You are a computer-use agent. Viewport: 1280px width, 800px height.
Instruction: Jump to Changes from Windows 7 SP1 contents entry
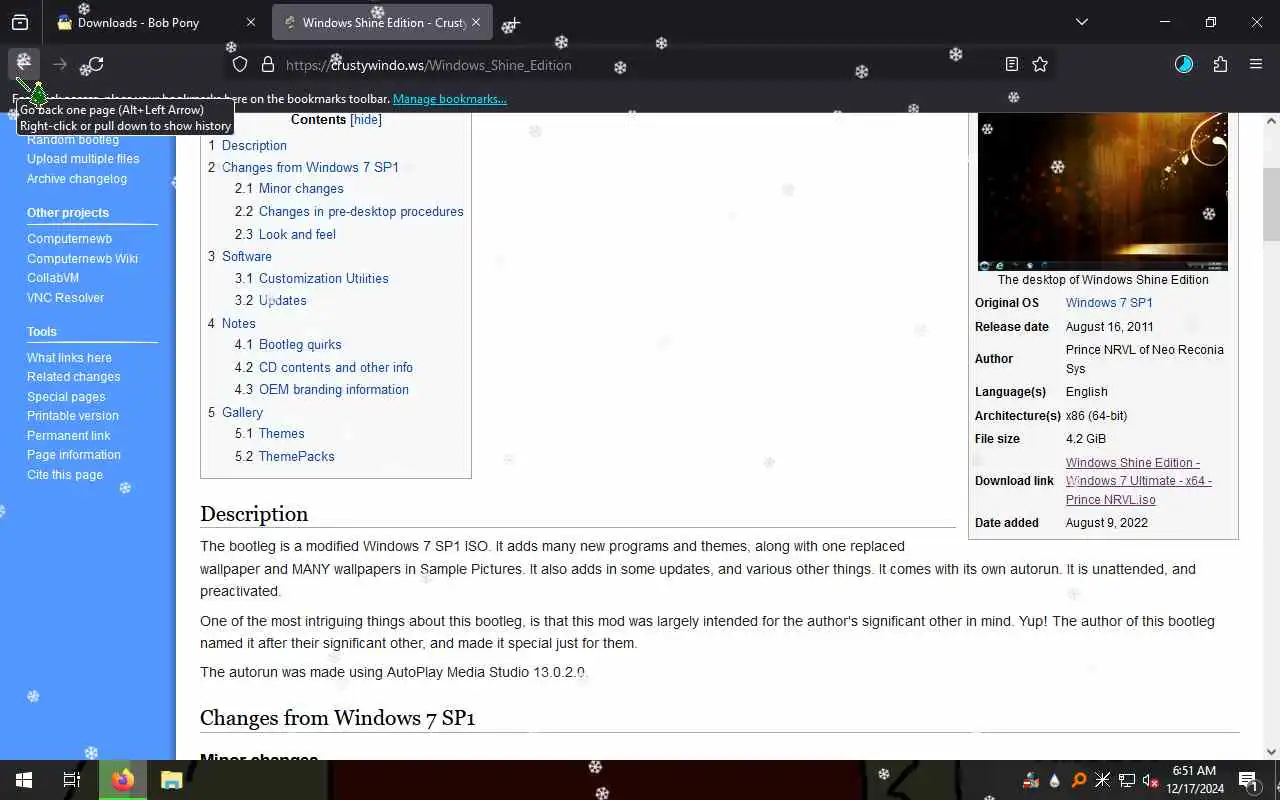(x=310, y=167)
